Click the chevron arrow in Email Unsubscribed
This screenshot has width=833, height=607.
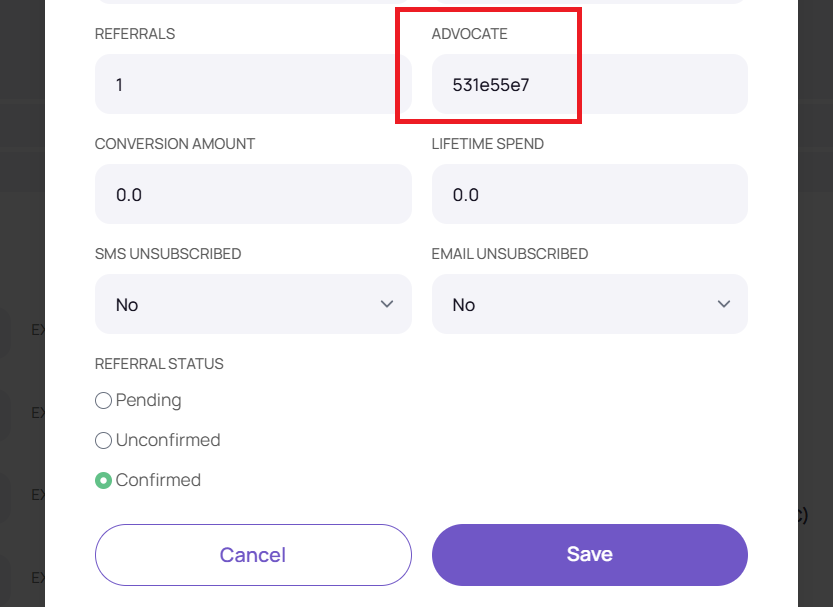click(x=724, y=304)
